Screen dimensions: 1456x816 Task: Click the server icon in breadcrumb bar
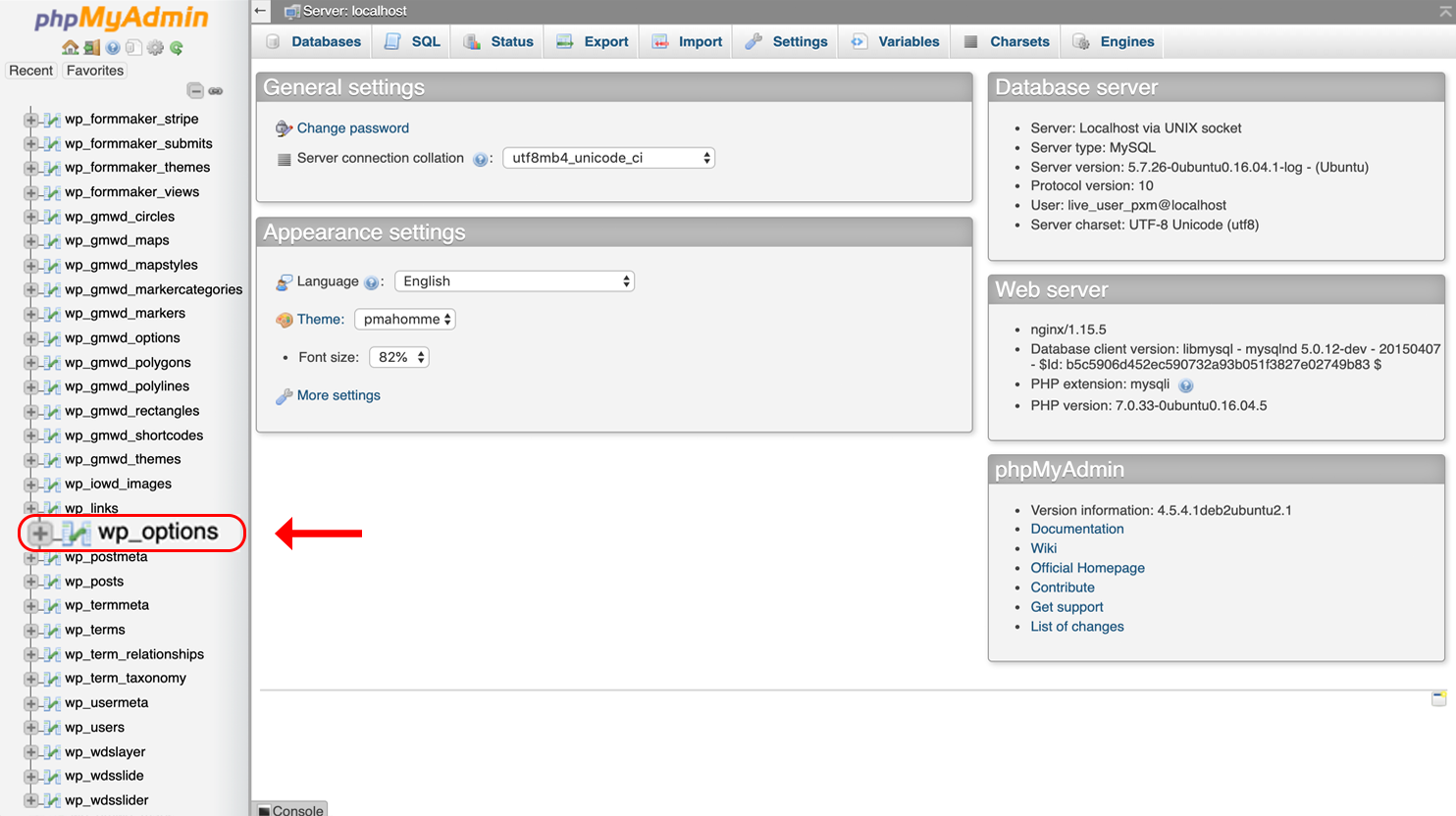click(x=291, y=12)
